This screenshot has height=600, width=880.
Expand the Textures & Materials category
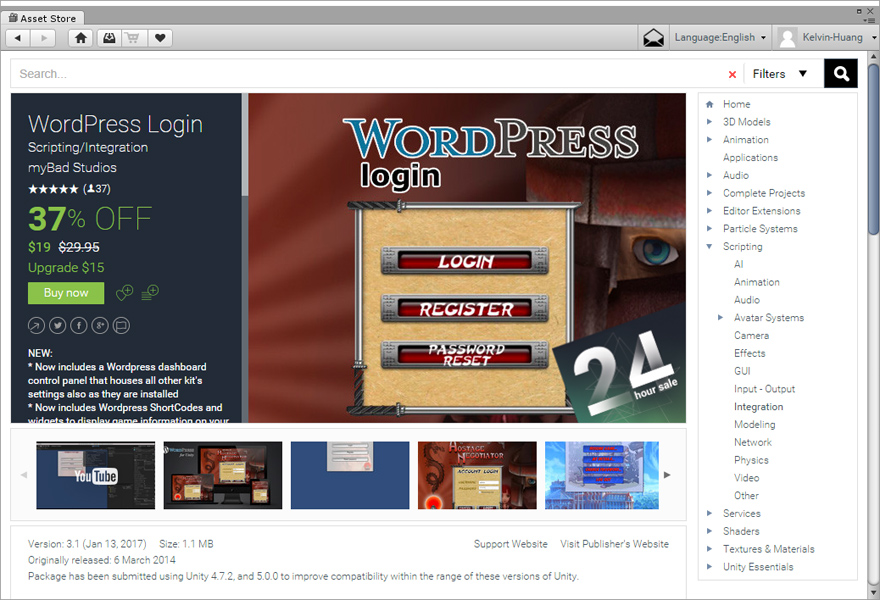(709, 549)
